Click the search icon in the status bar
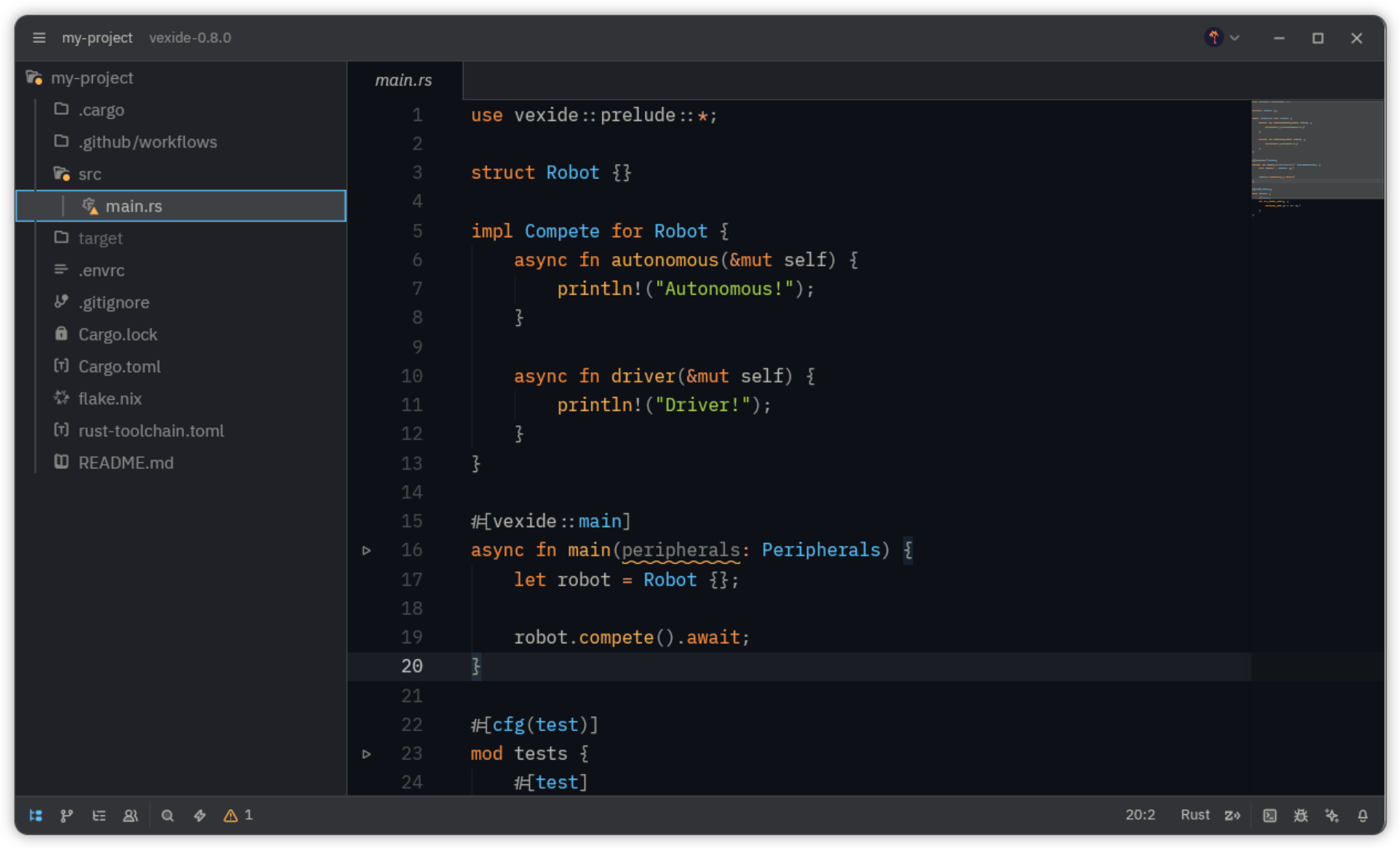1400x848 pixels. (x=167, y=815)
